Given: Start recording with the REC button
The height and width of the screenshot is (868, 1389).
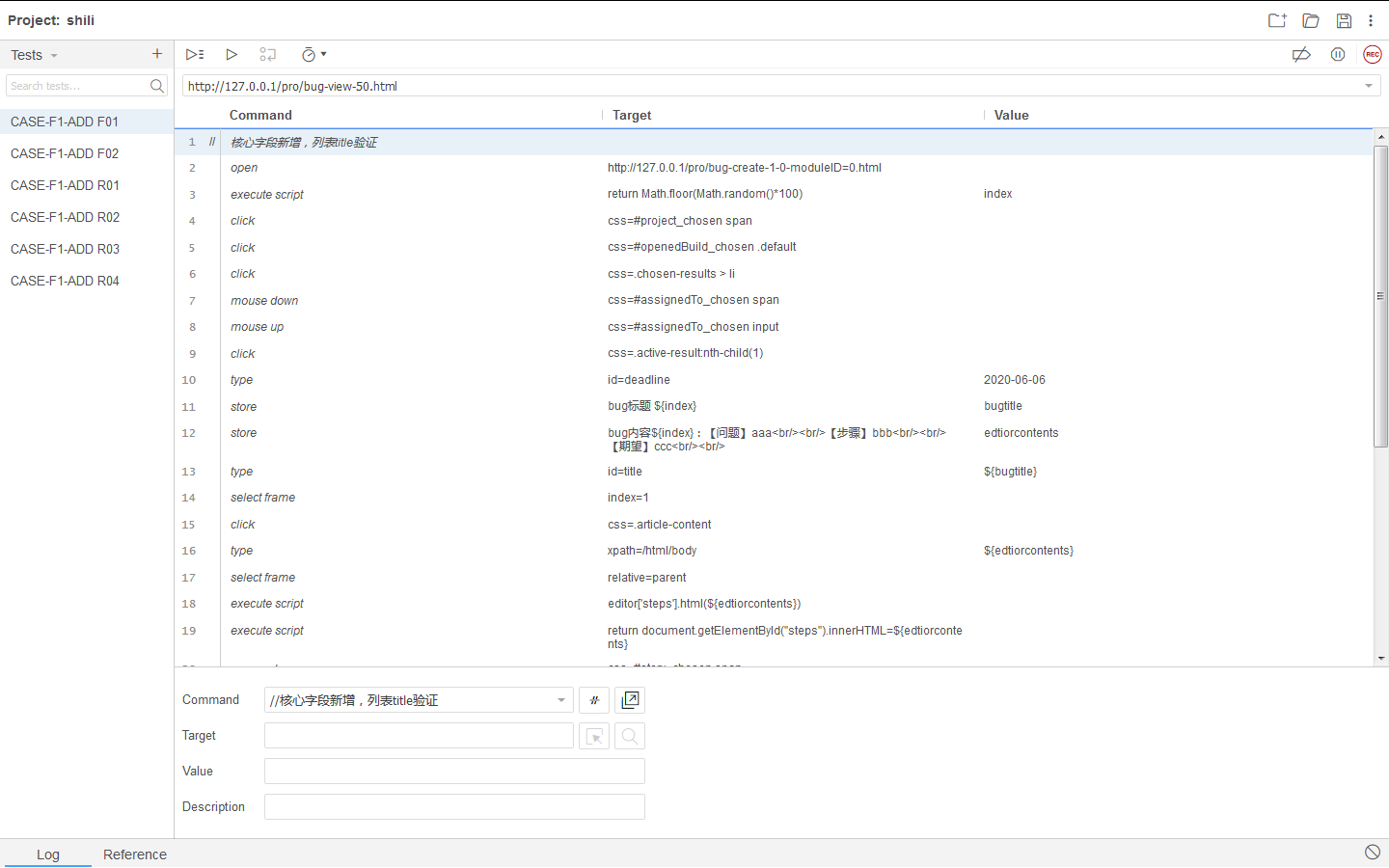Looking at the screenshot, I should [1372, 54].
